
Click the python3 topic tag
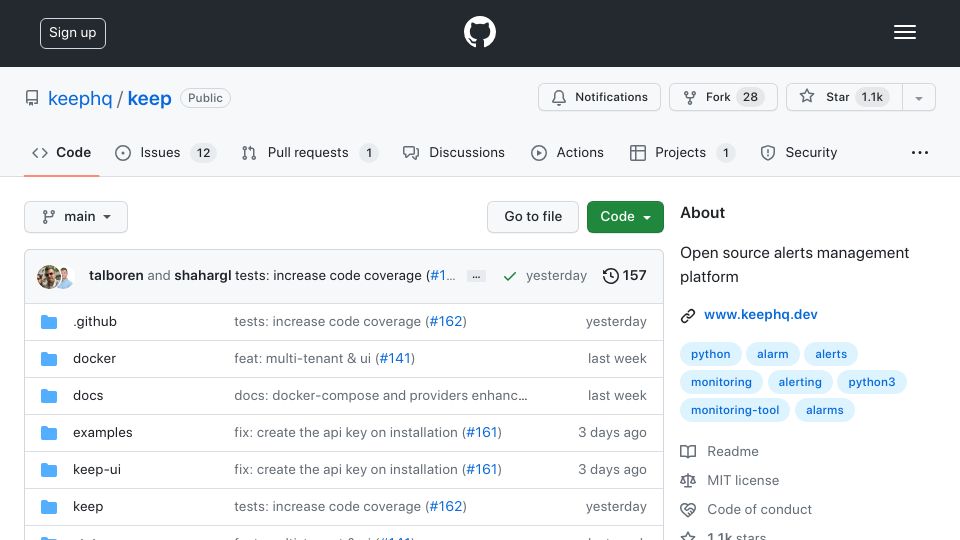click(x=872, y=382)
